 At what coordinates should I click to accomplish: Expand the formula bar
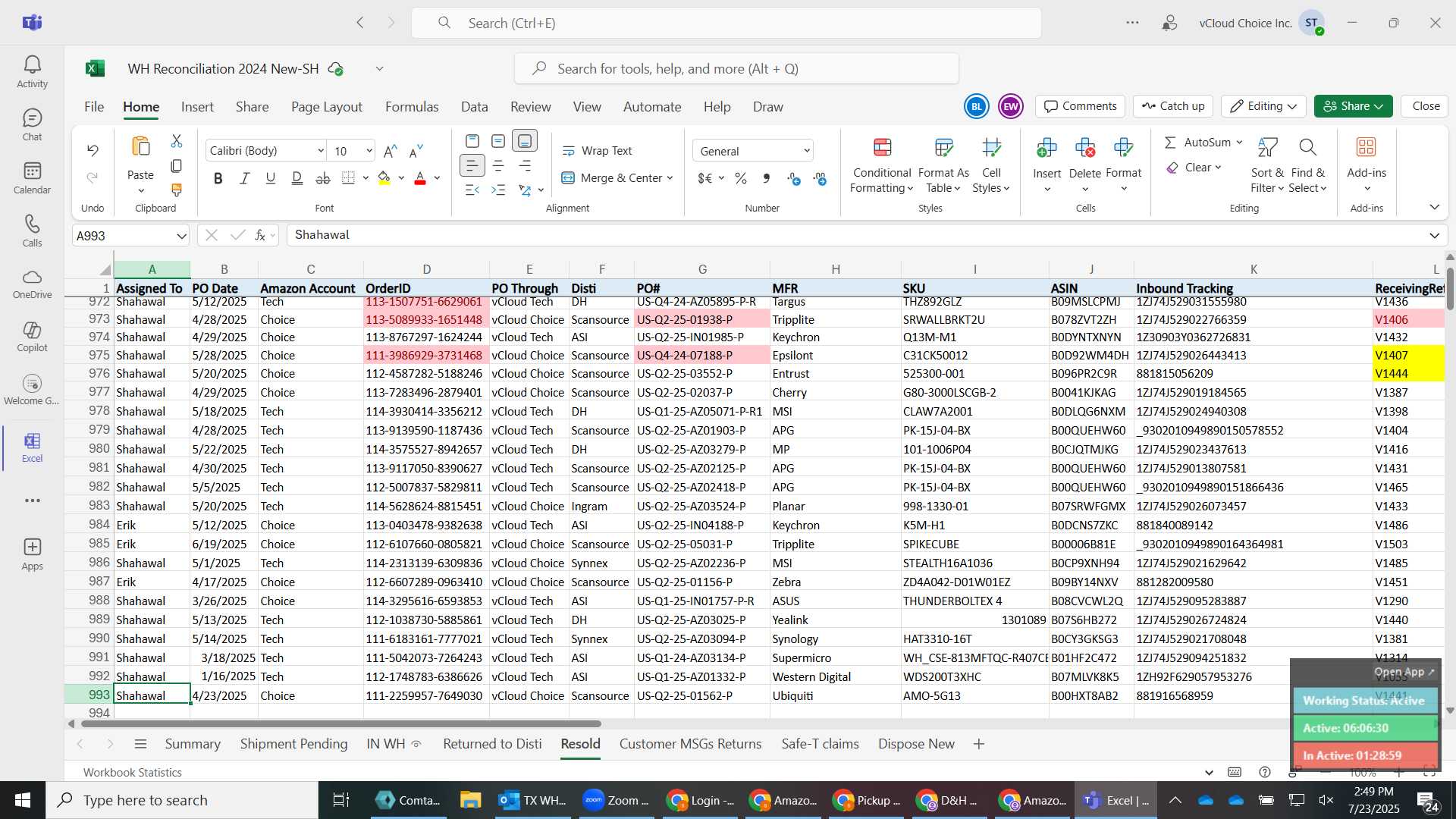(x=1434, y=236)
